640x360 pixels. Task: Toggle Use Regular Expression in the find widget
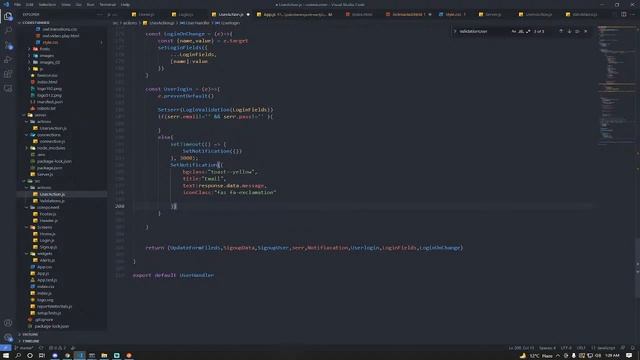[528, 31]
